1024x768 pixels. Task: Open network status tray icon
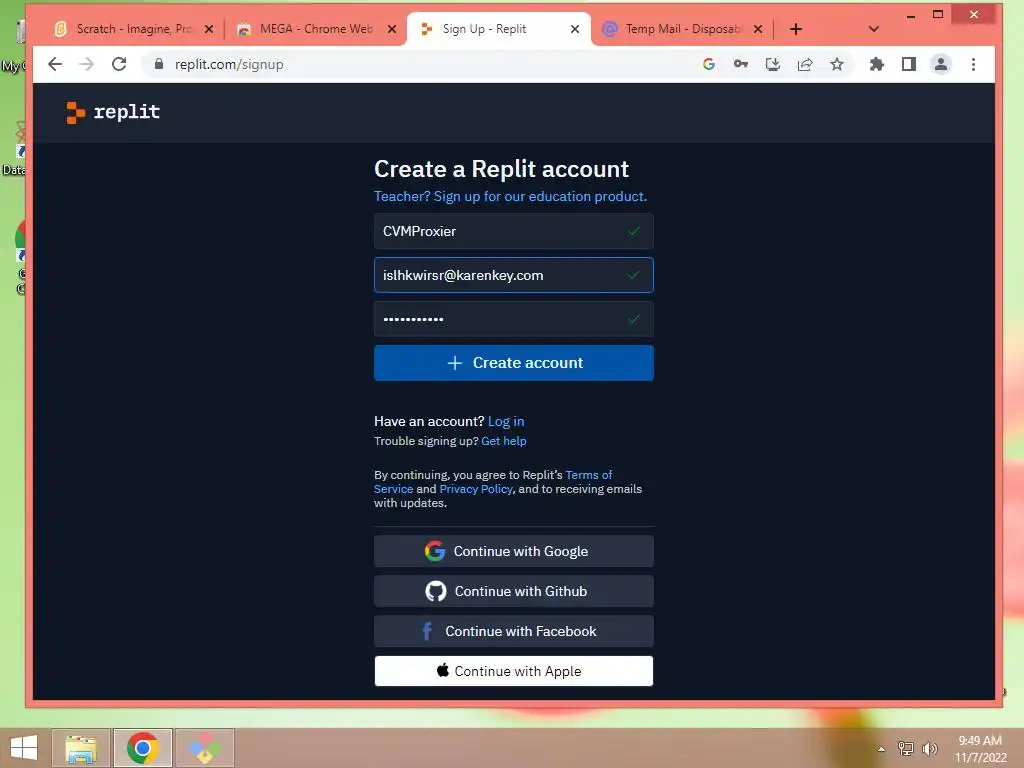click(905, 748)
